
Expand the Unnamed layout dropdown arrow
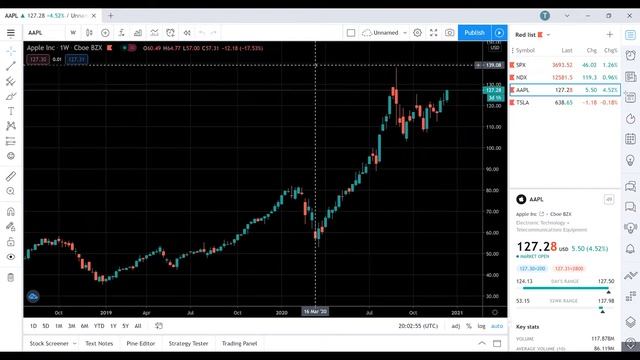coord(405,33)
